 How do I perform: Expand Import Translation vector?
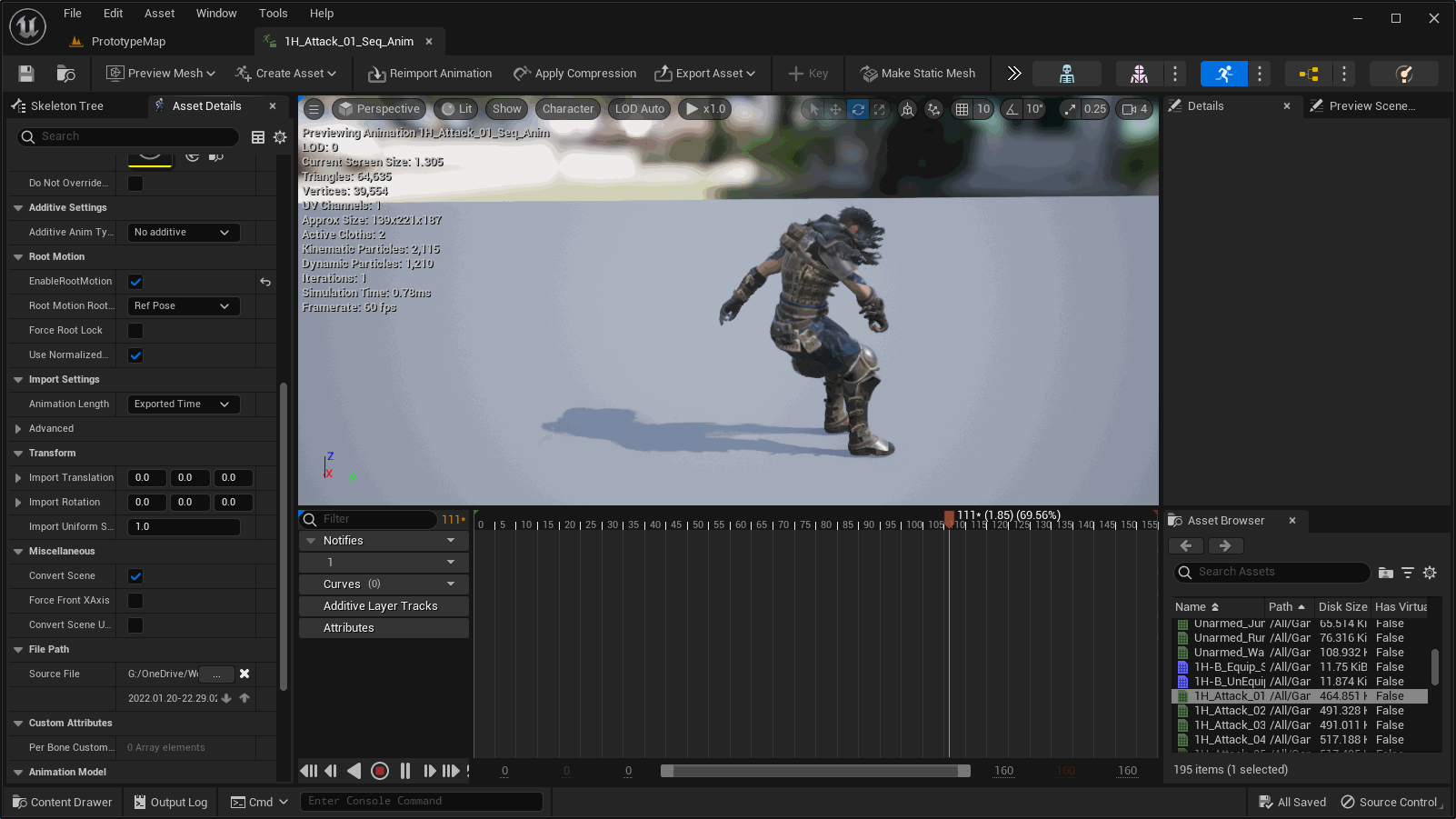[18, 478]
